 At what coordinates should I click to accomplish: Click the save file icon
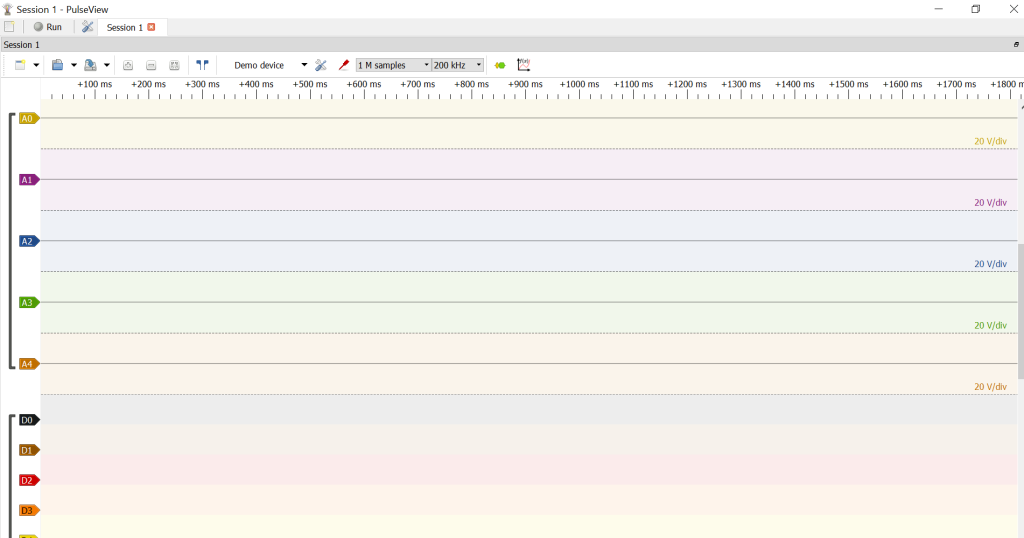point(90,65)
